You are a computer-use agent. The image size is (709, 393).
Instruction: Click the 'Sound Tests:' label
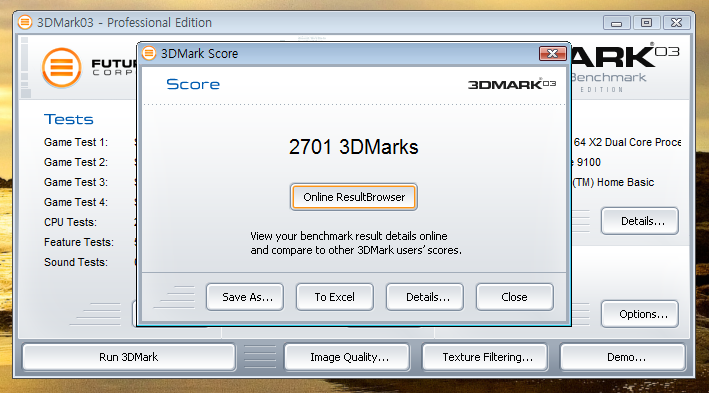click(x=76, y=262)
